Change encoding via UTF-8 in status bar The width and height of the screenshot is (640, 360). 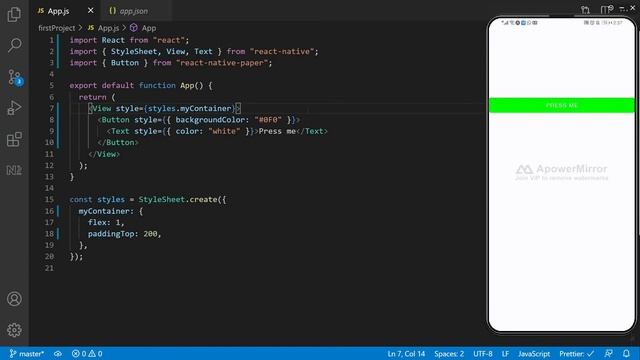(483, 353)
